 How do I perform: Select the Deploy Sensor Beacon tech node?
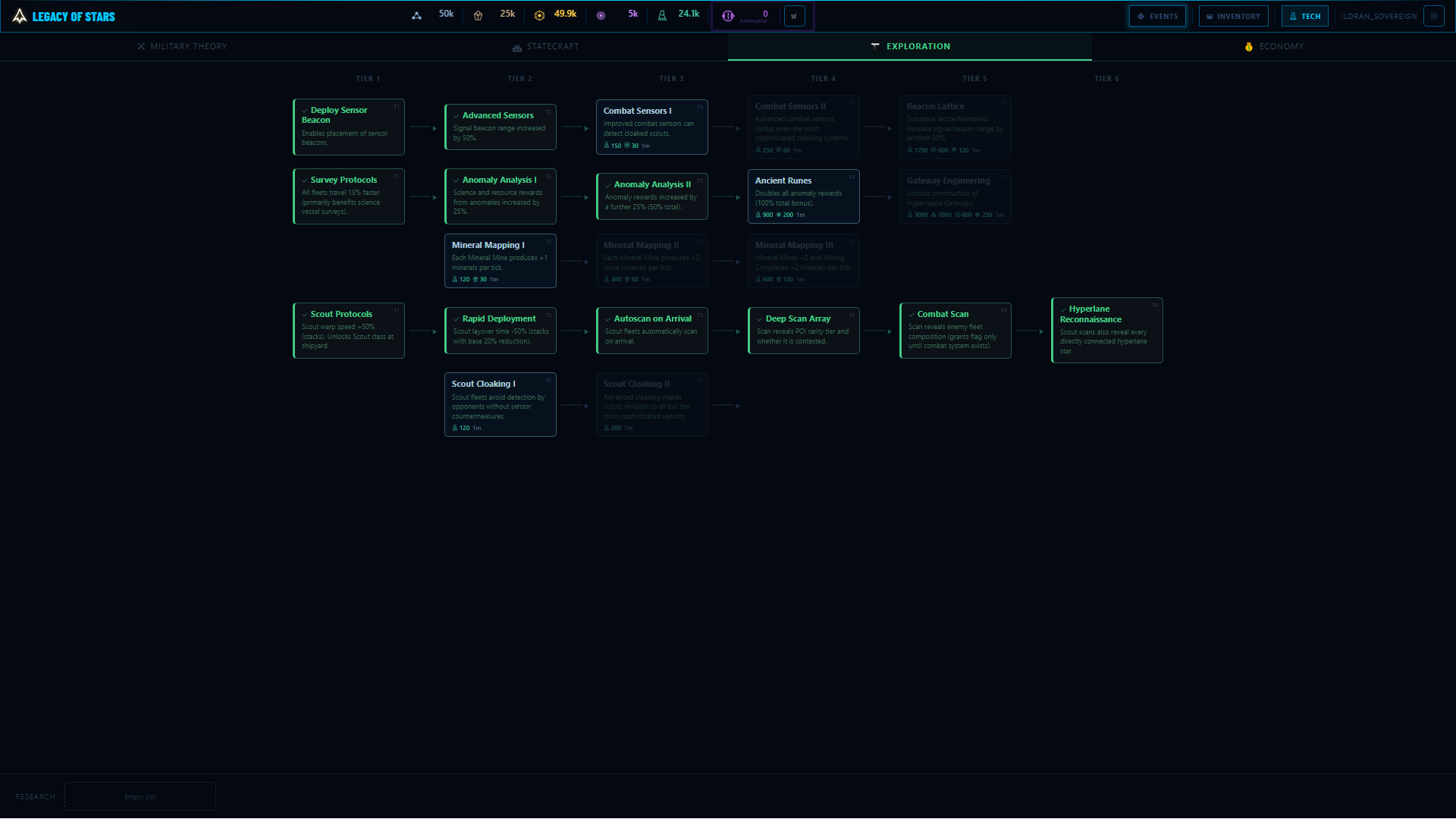pos(349,127)
